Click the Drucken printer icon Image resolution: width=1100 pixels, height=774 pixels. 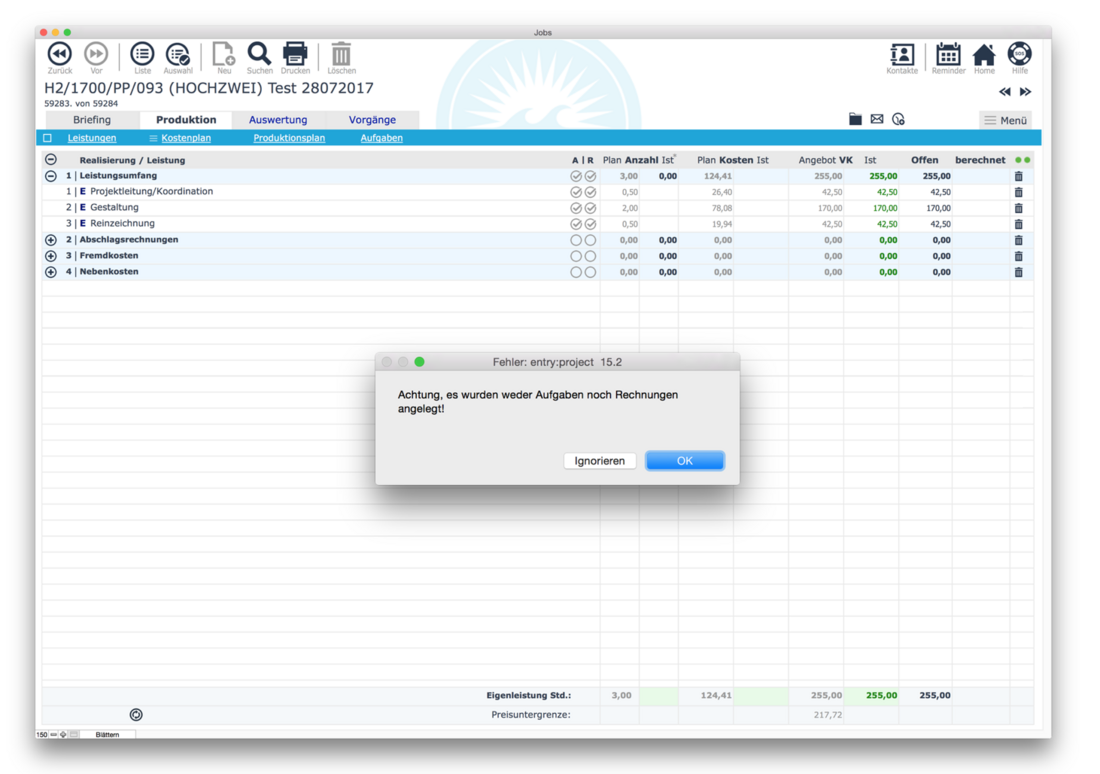[x=295, y=54]
